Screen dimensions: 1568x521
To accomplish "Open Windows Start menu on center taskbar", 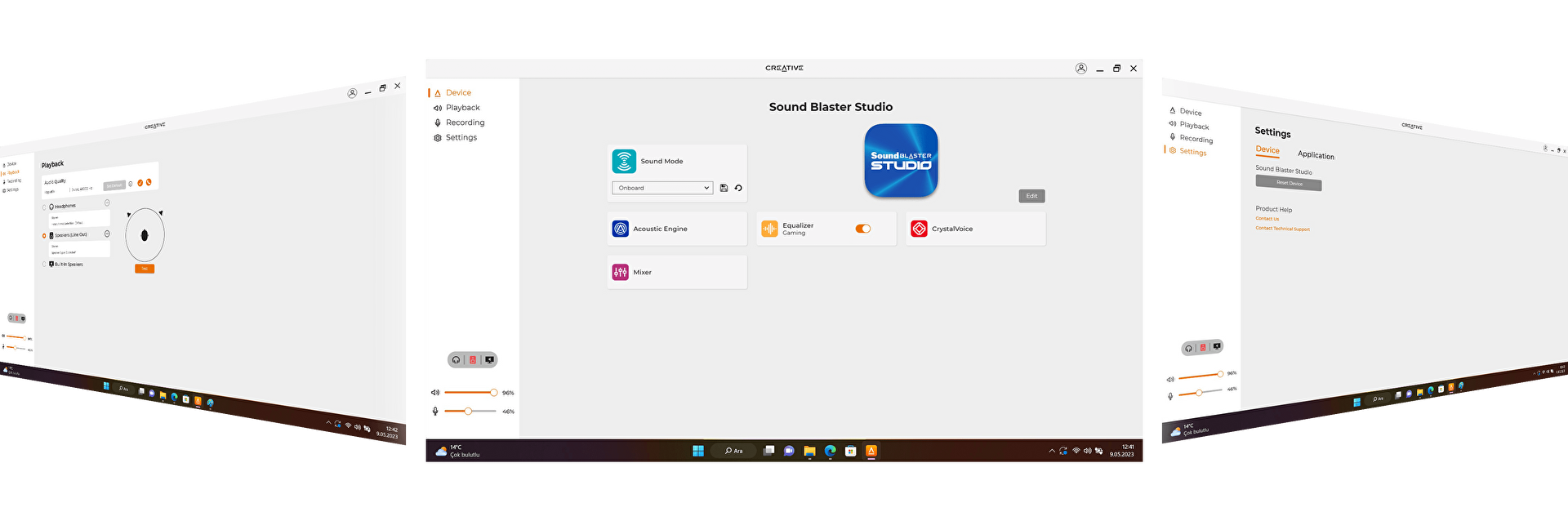I will [698, 451].
